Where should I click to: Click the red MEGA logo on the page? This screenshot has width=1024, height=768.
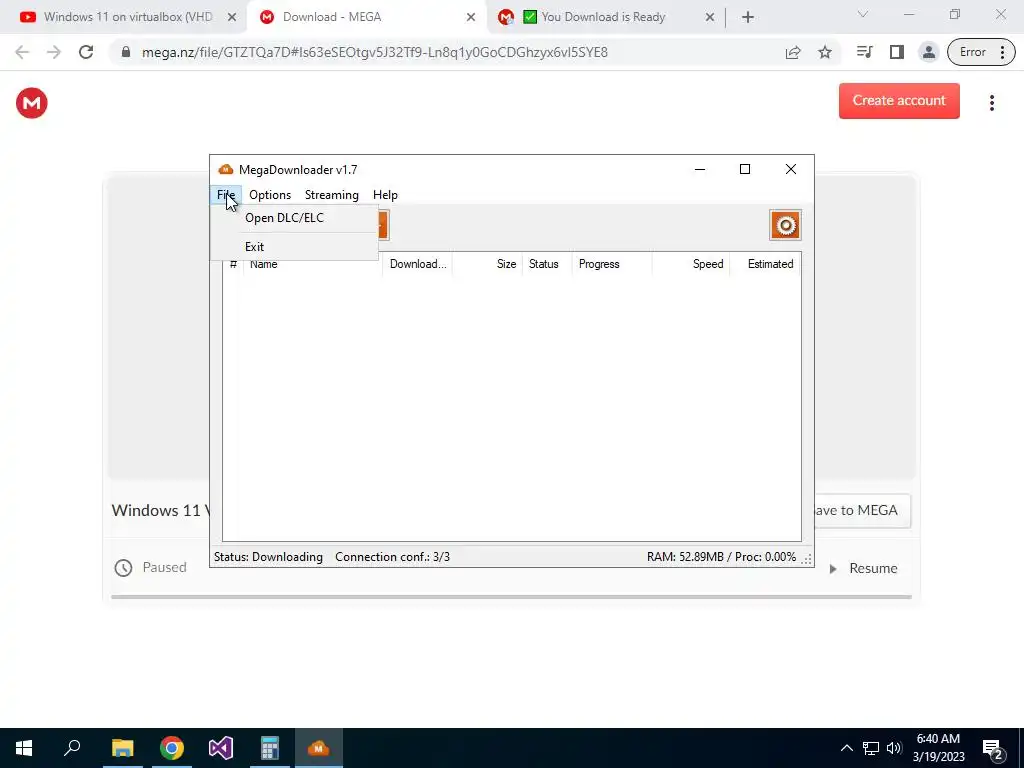tap(31, 103)
